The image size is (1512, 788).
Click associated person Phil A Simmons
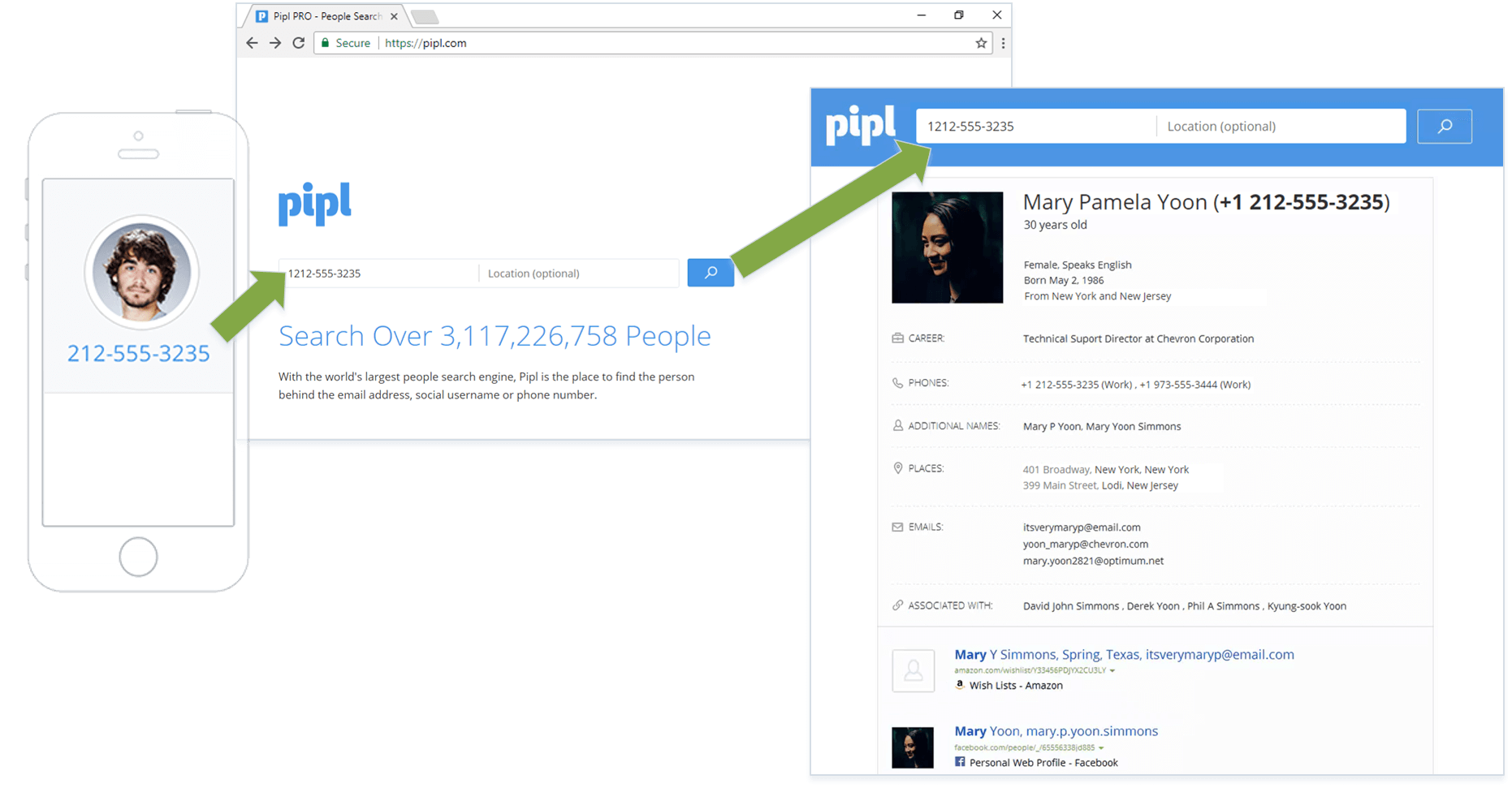[x=1223, y=606]
